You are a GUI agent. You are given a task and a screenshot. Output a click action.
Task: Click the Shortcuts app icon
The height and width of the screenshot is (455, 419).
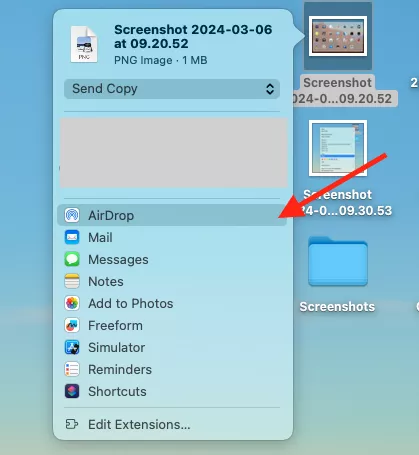[x=72, y=391]
